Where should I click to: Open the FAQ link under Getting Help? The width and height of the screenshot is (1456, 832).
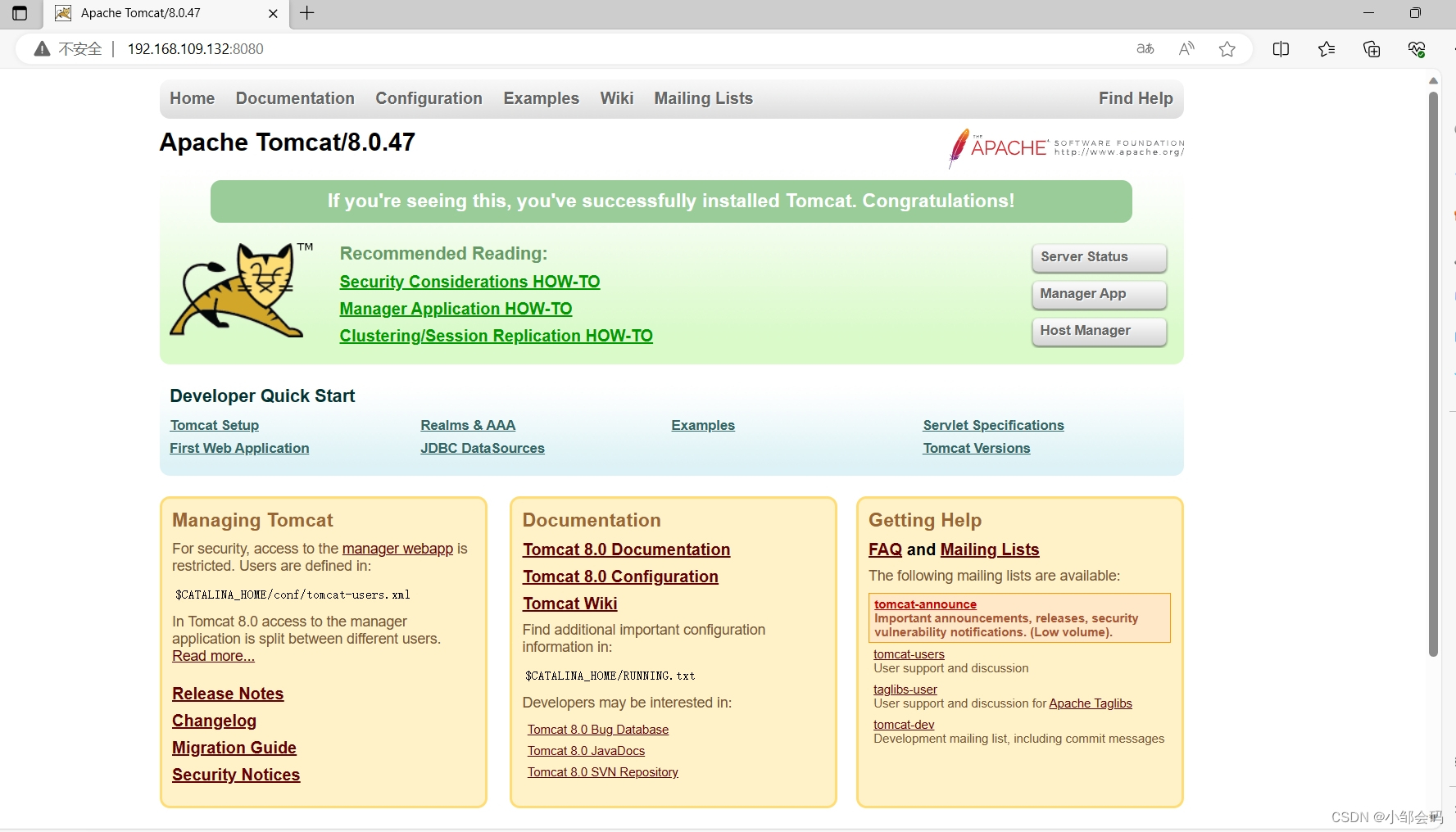click(885, 549)
